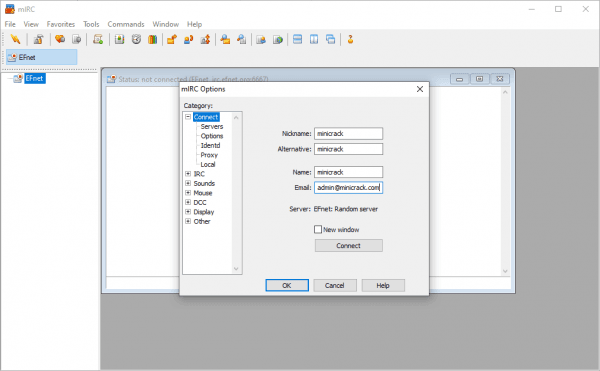Open the Options hammer toolbar icon

pos(38,39)
